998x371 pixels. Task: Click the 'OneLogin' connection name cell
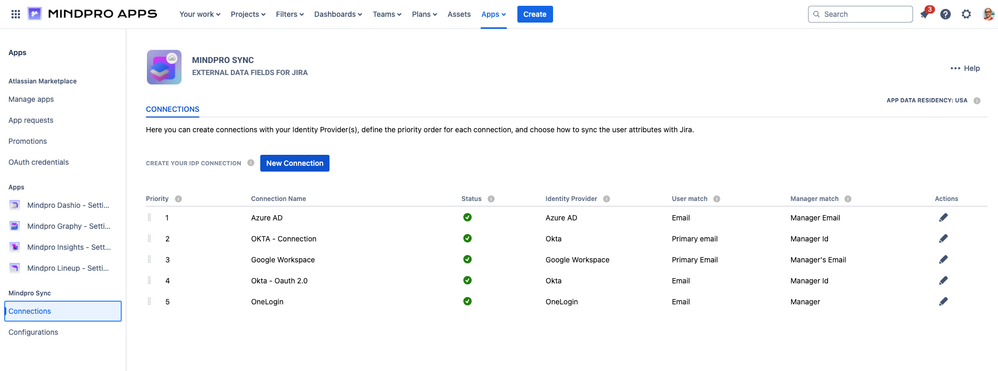click(267, 302)
